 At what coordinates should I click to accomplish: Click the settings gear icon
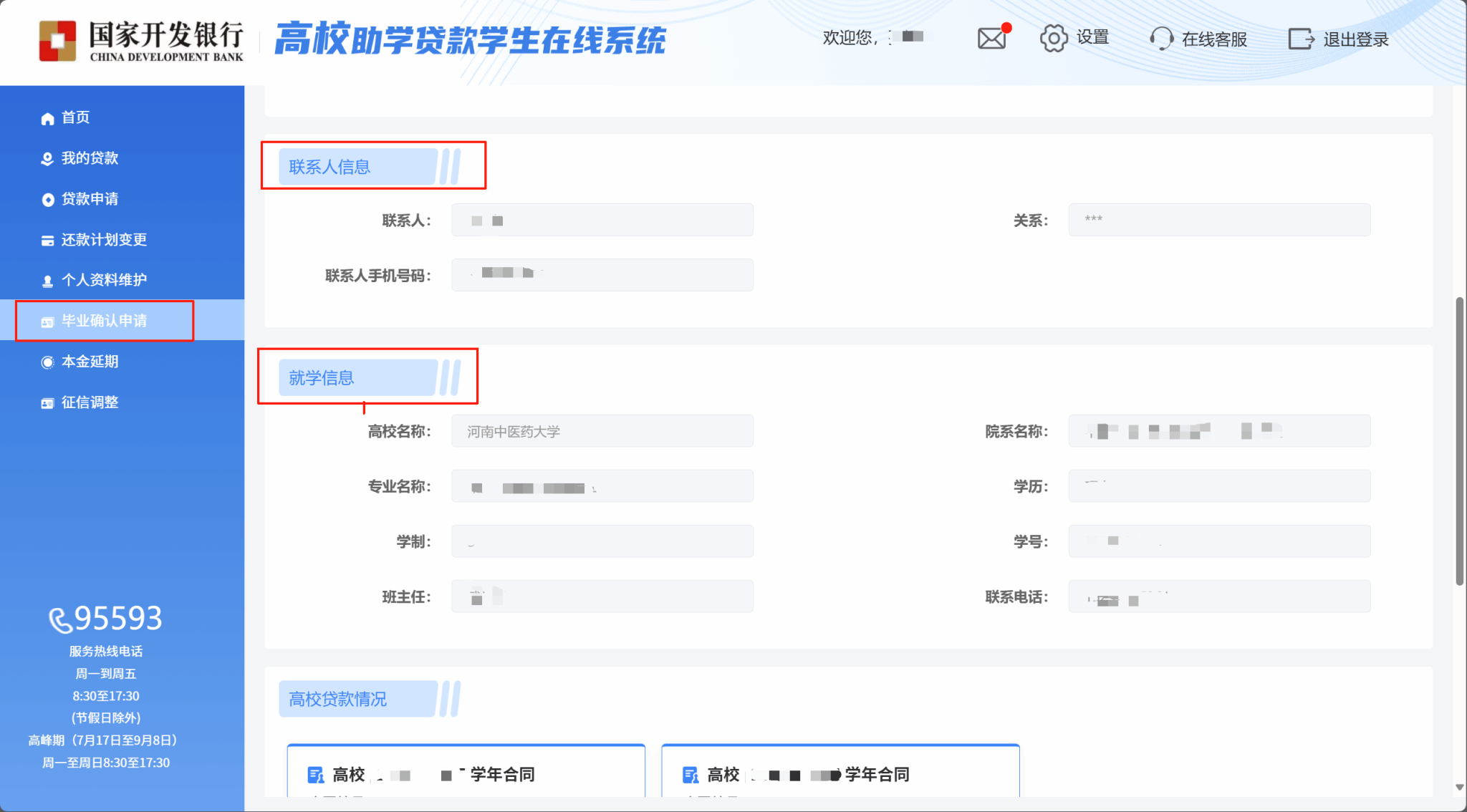coord(1053,38)
